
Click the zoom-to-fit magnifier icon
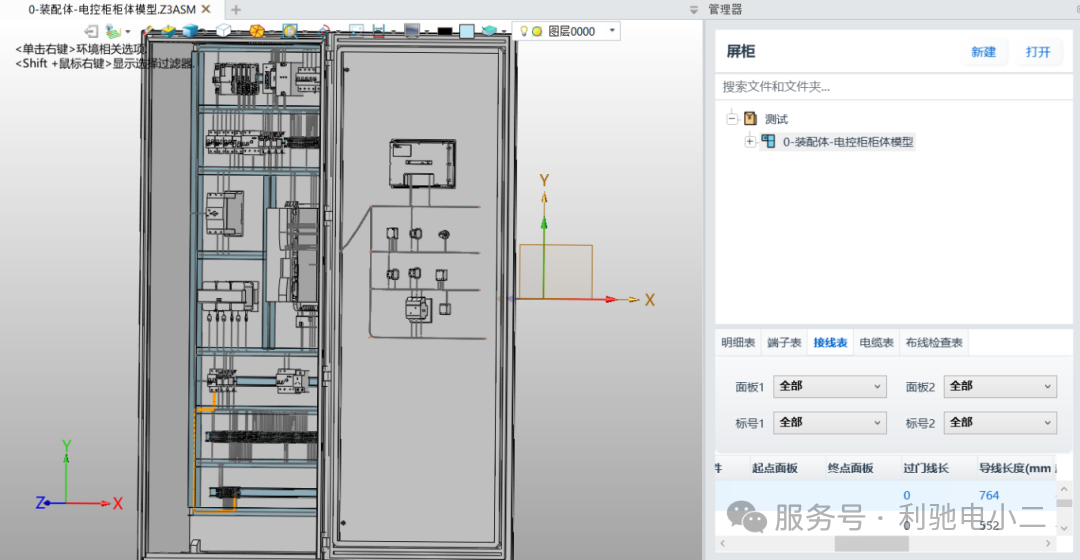point(290,31)
